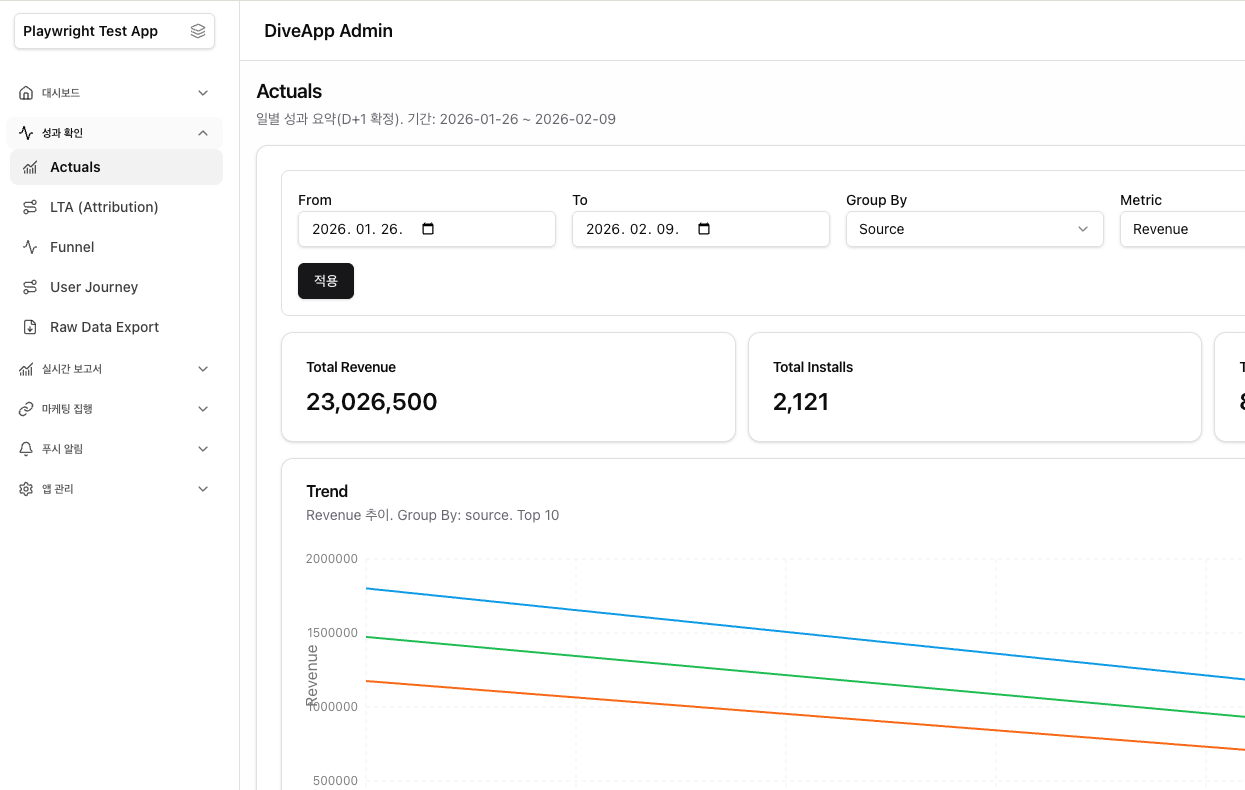Image resolution: width=1245 pixels, height=790 pixels.
Task: Click the bell icon next to 푸시 알림
Action: 26,449
